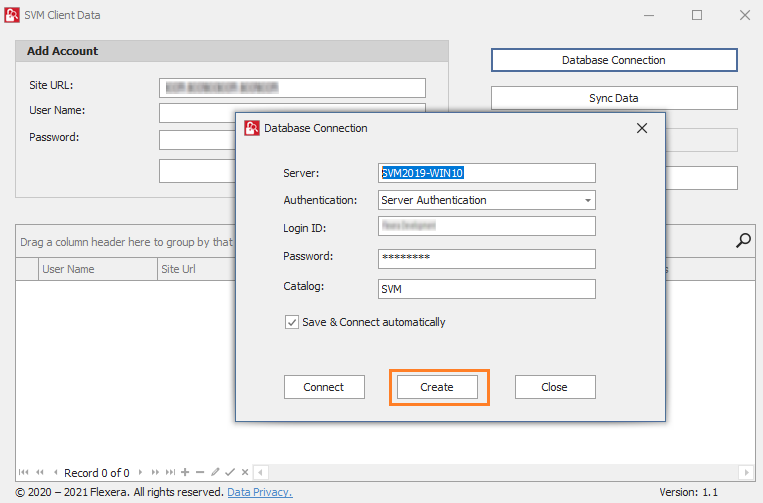Sort by User Name column header
763x503 pixels.
pos(98,269)
